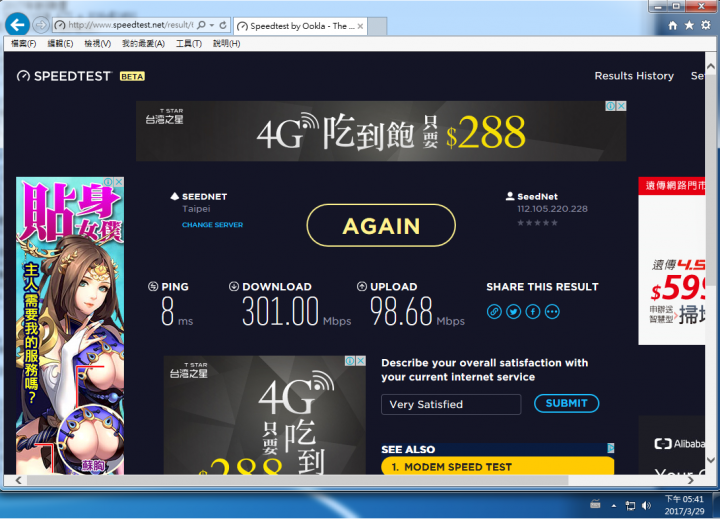Click AdChoices icon beside SEE ALSO
720x519 pixels.
[x=611, y=448]
